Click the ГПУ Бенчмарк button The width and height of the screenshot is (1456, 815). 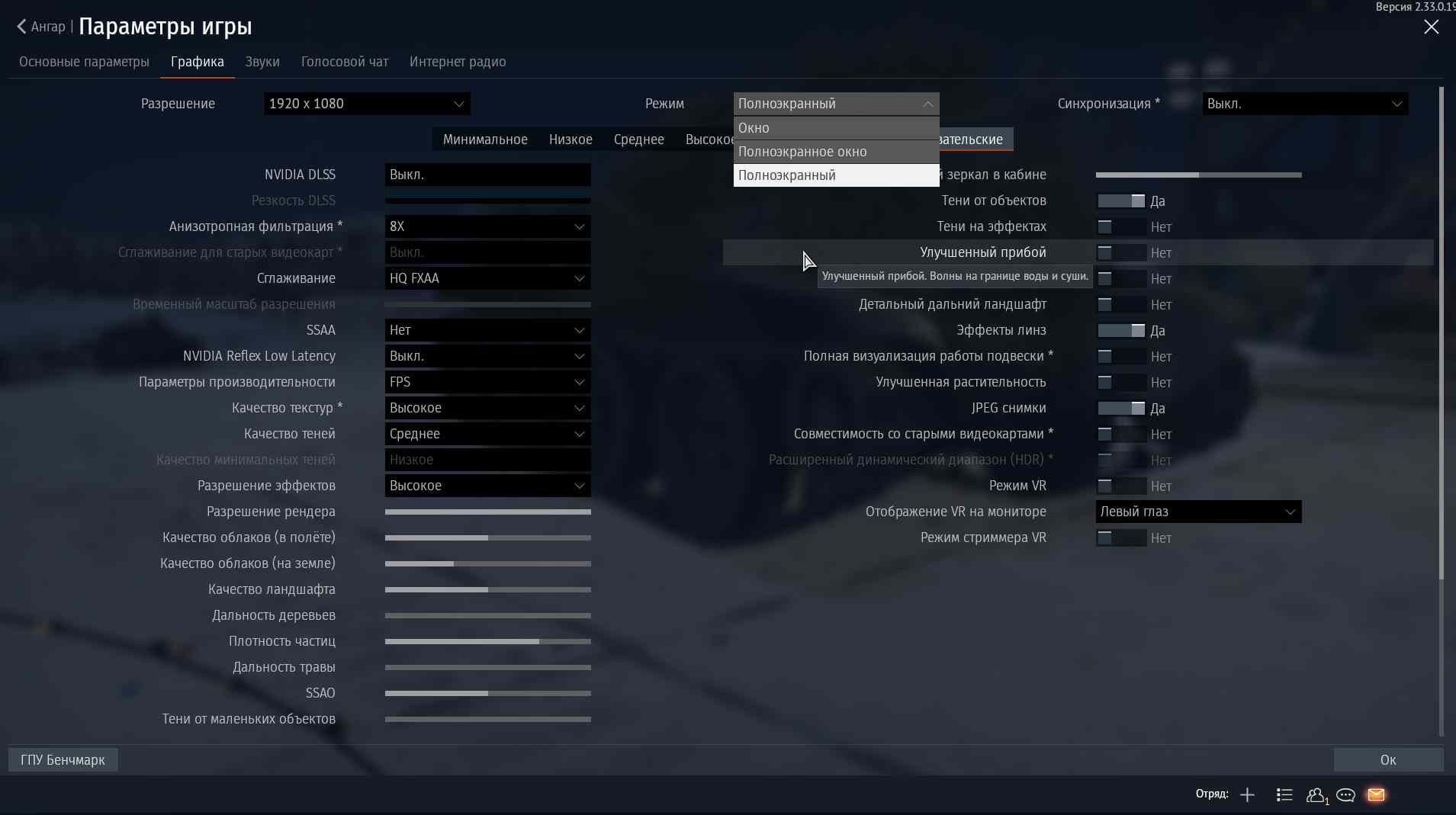pyautogui.click(x=63, y=760)
